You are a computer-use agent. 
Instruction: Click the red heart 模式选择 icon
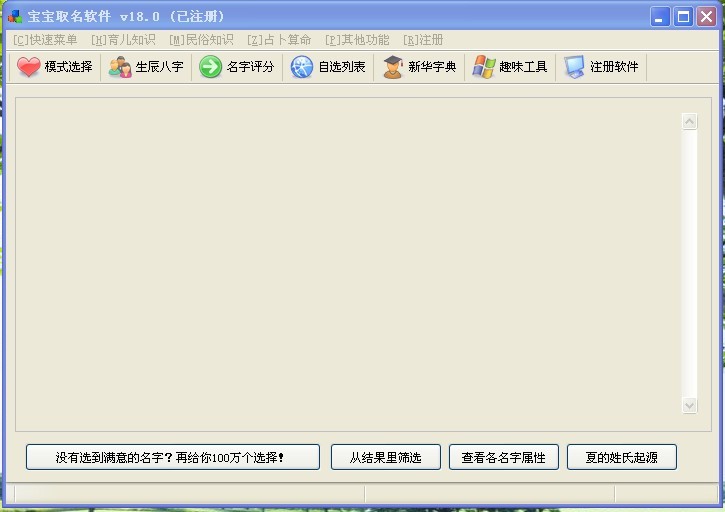tap(29, 67)
